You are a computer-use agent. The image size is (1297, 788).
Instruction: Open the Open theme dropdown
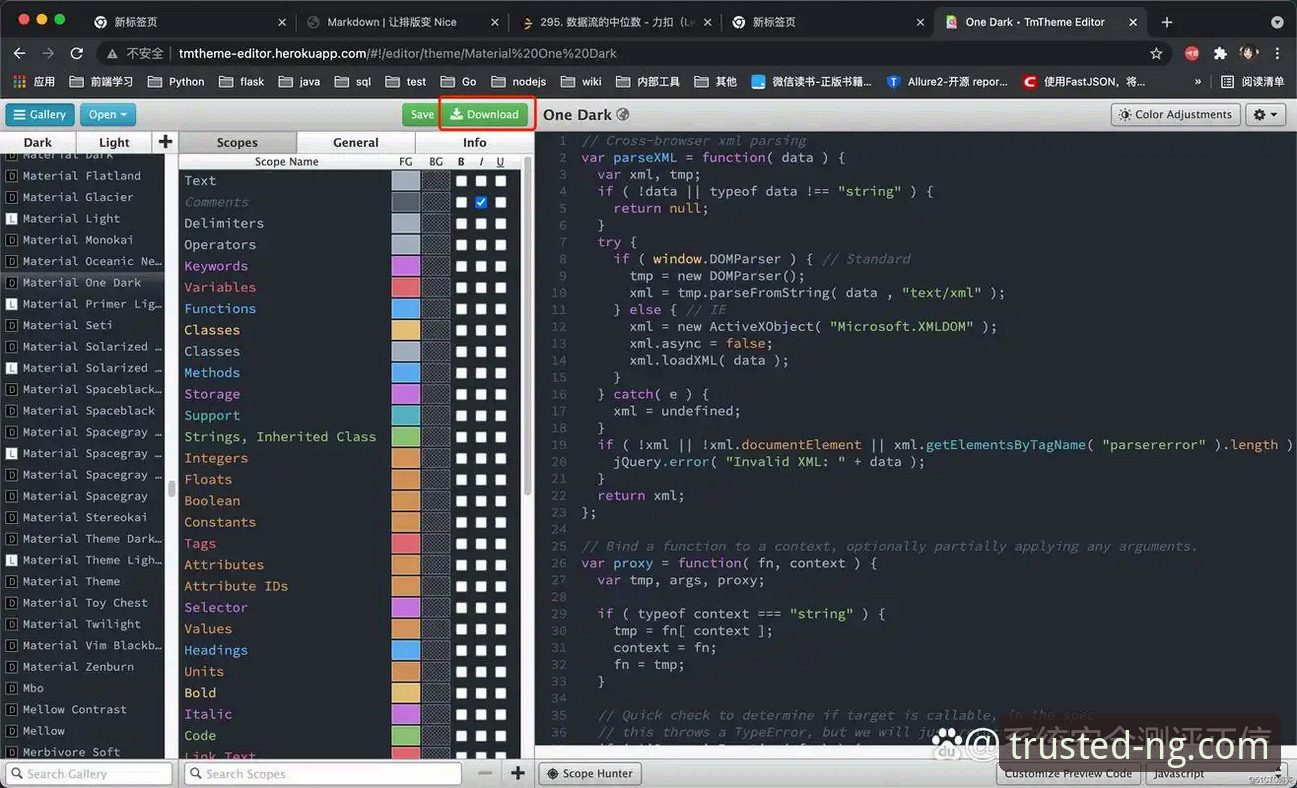[107, 115]
